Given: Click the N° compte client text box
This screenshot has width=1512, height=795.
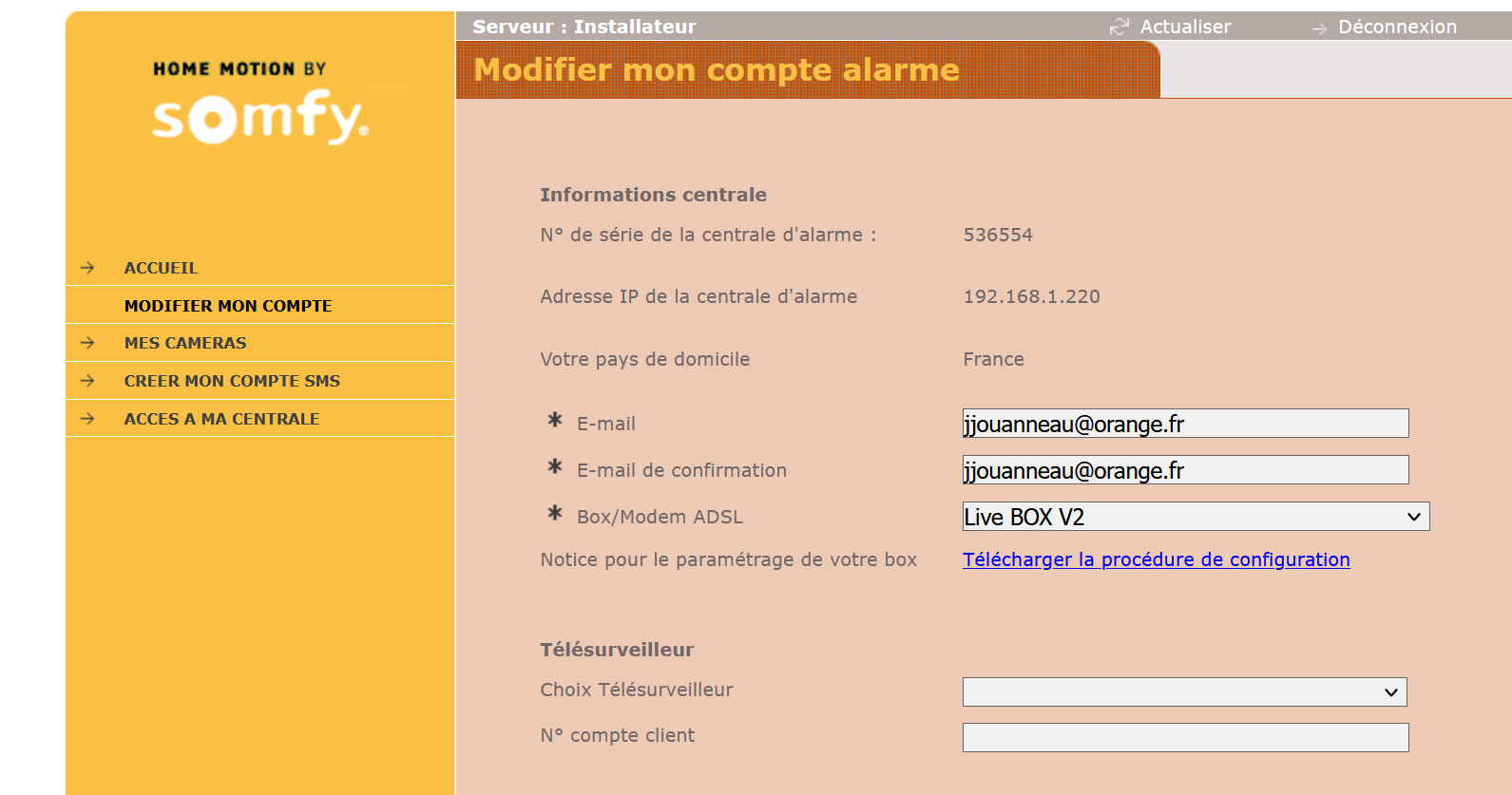Looking at the screenshot, I should 1184,738.
